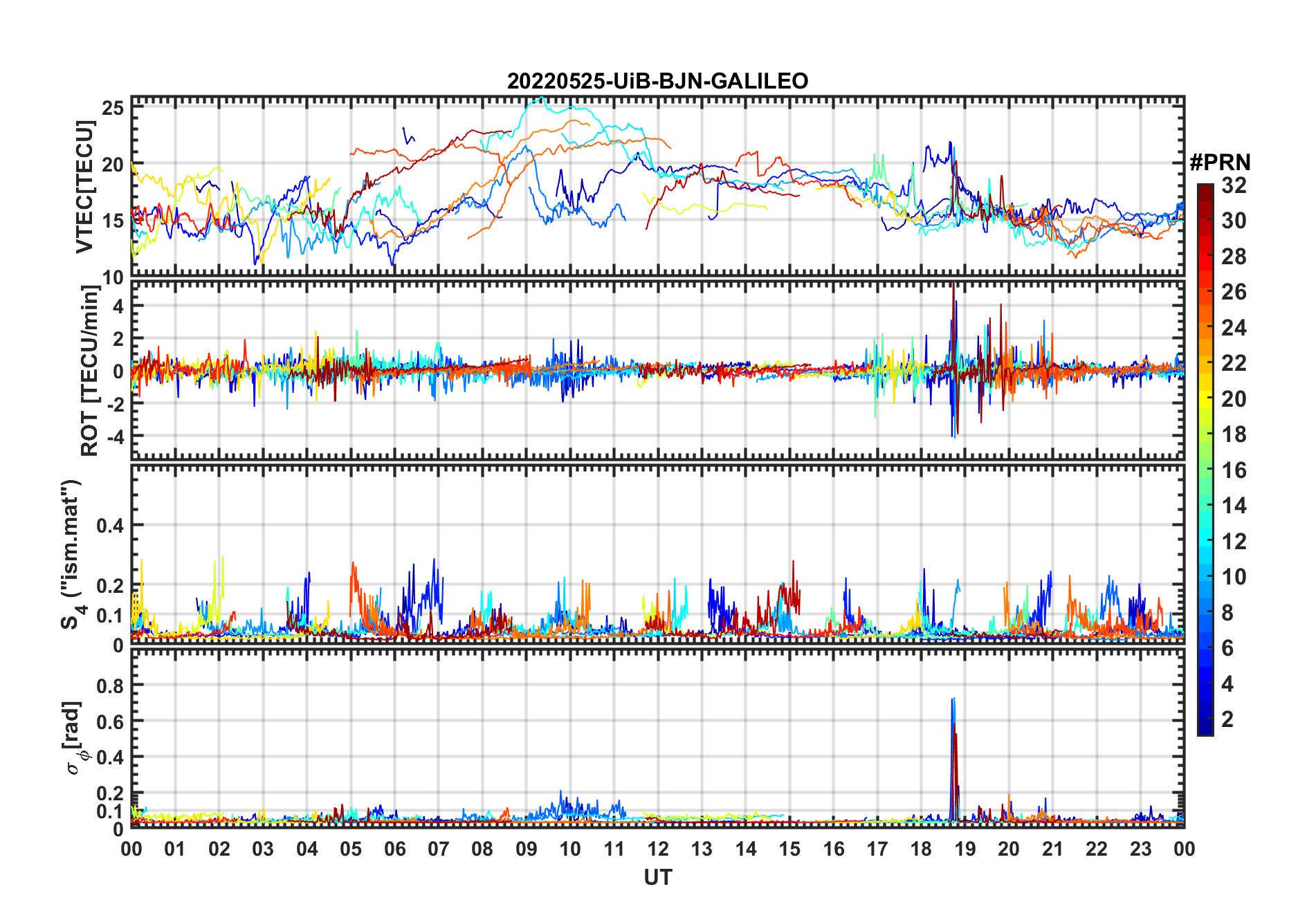Screen dimensions: 1316x920
Task: Click x-axis hour label "07"
Action: click(x=439, y=849)
